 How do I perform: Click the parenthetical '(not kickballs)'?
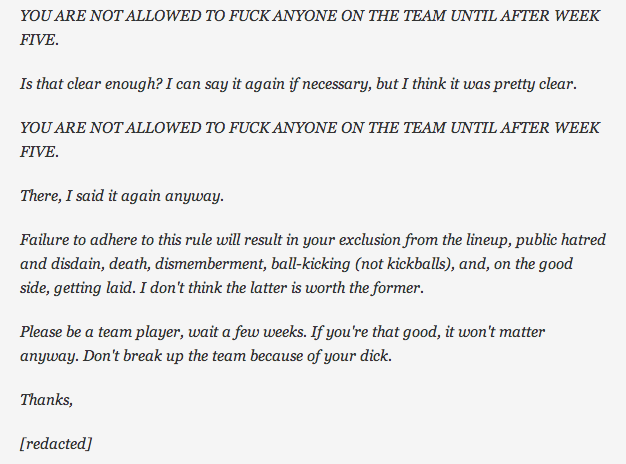pos(405,264)
